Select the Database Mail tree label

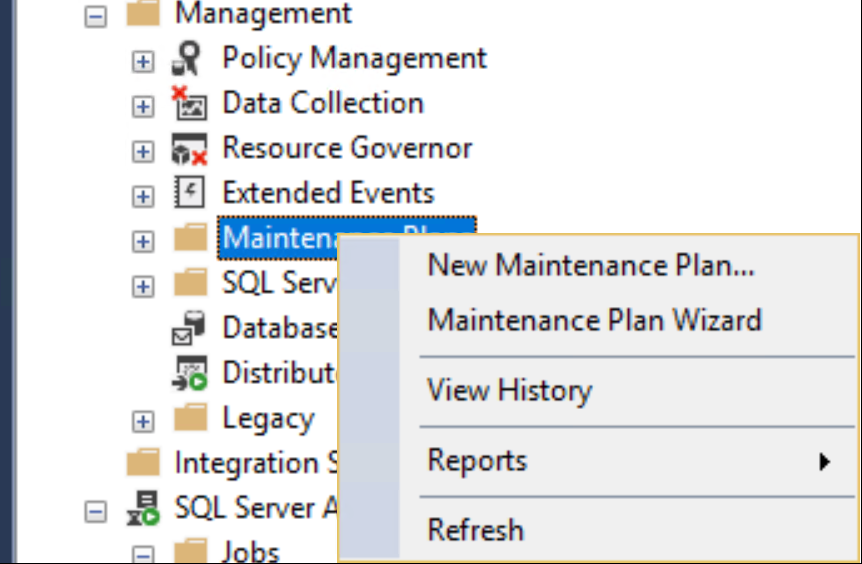pyautogui.click(x=280, y=328)
